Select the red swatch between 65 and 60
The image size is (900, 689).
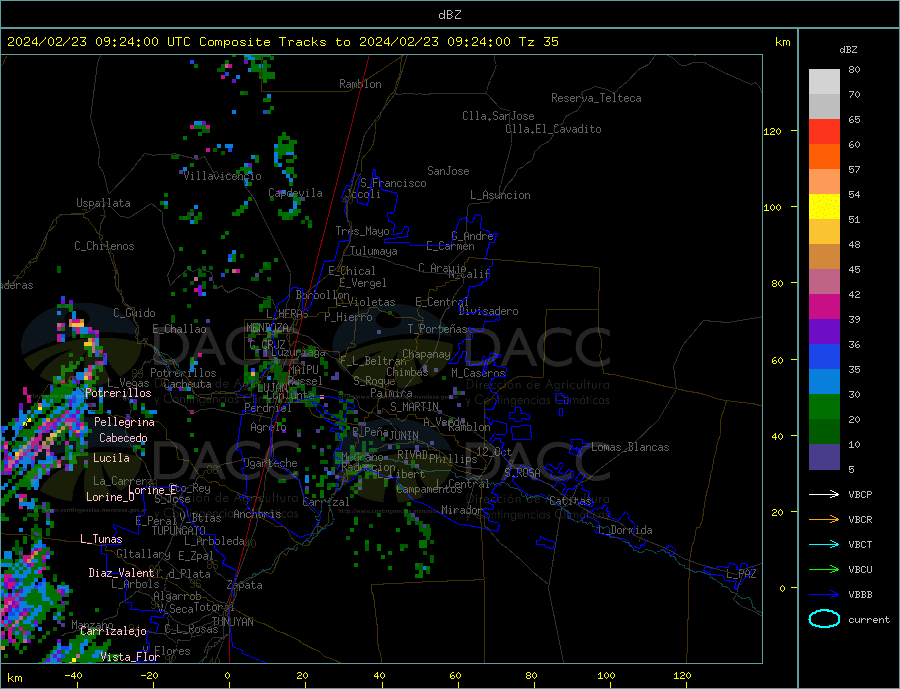(824, 131)
